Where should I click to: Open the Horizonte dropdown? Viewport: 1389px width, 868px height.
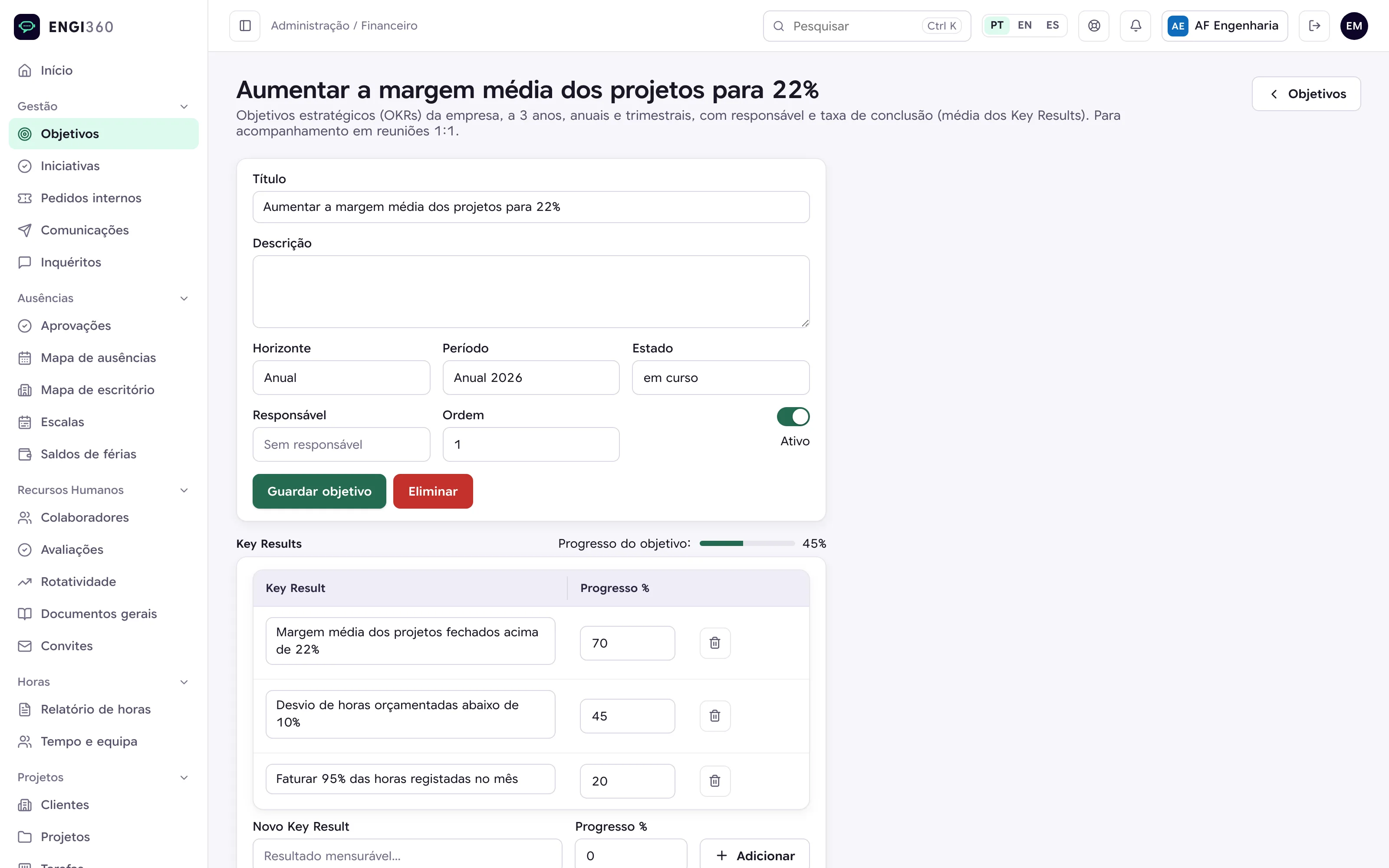(x=341, y=377)
